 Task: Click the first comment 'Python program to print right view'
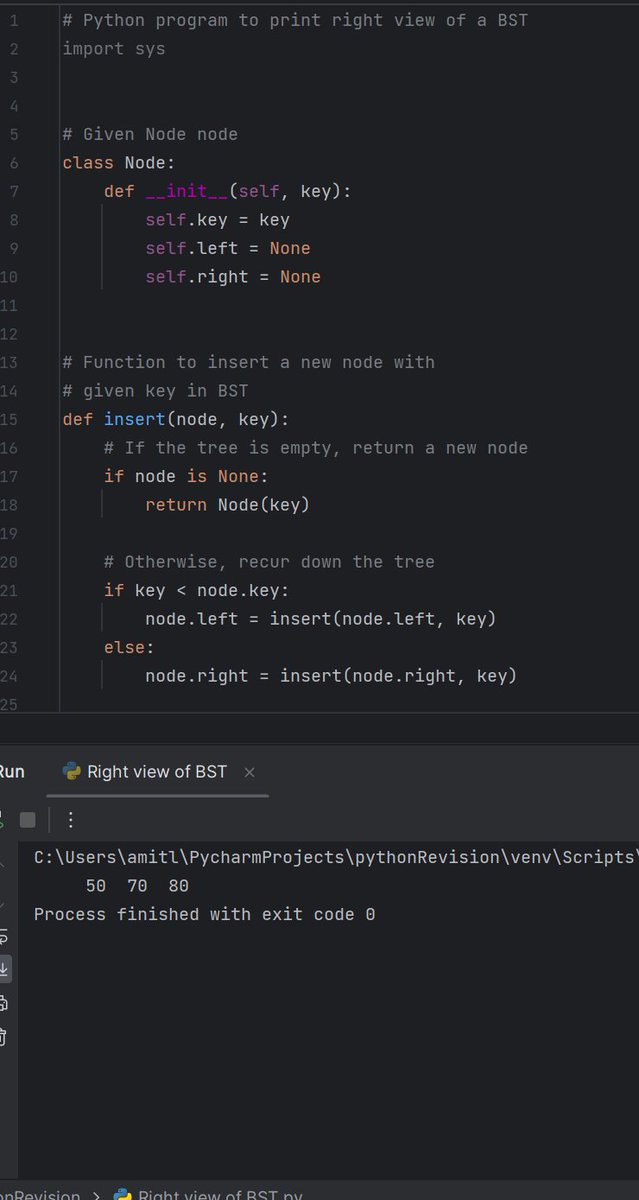click(295, 20)
